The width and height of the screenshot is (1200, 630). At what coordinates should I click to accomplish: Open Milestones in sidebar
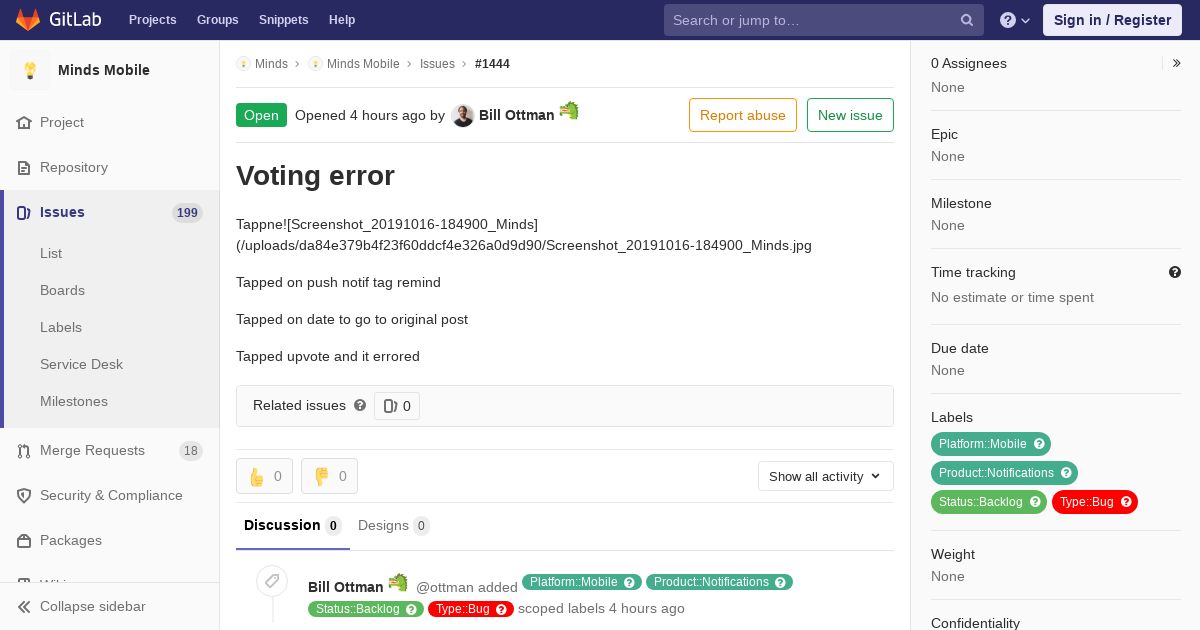pos(74,402)
